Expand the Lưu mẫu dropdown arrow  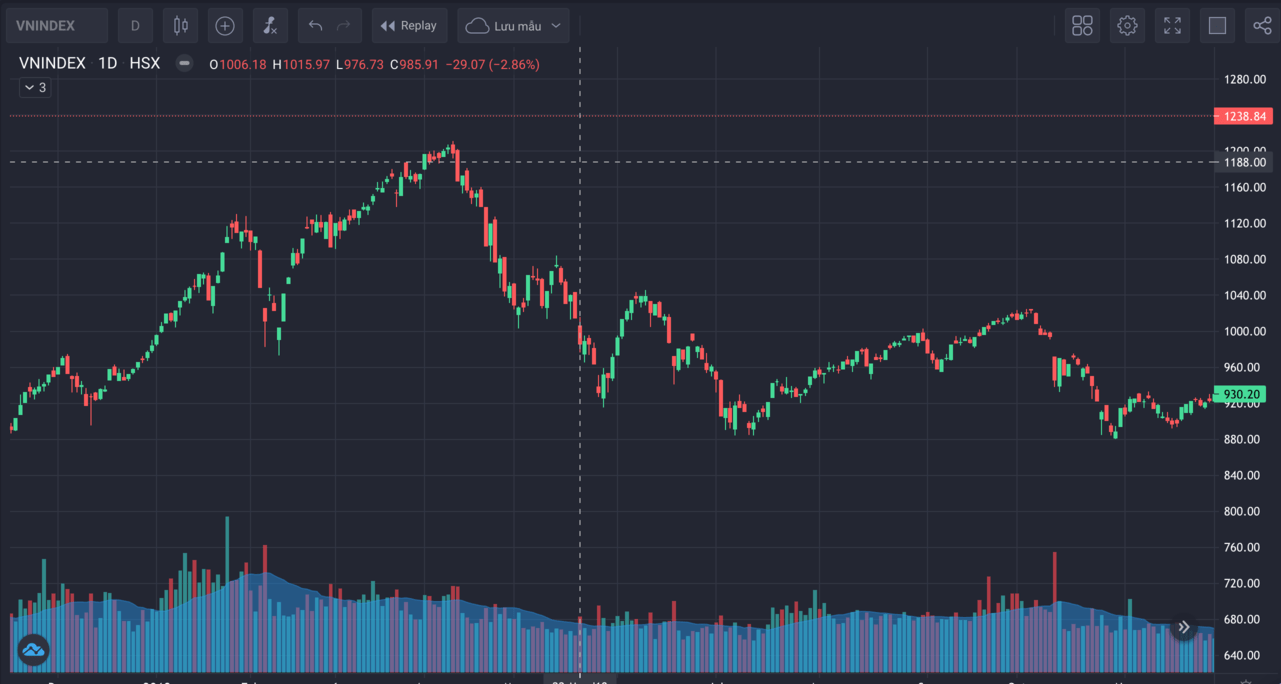tap(556, 26)
